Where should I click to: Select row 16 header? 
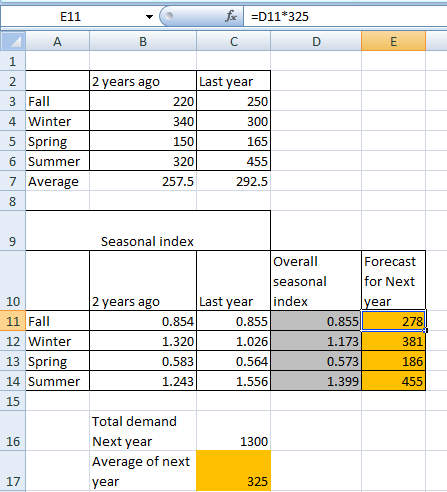[x=13, y=431]
